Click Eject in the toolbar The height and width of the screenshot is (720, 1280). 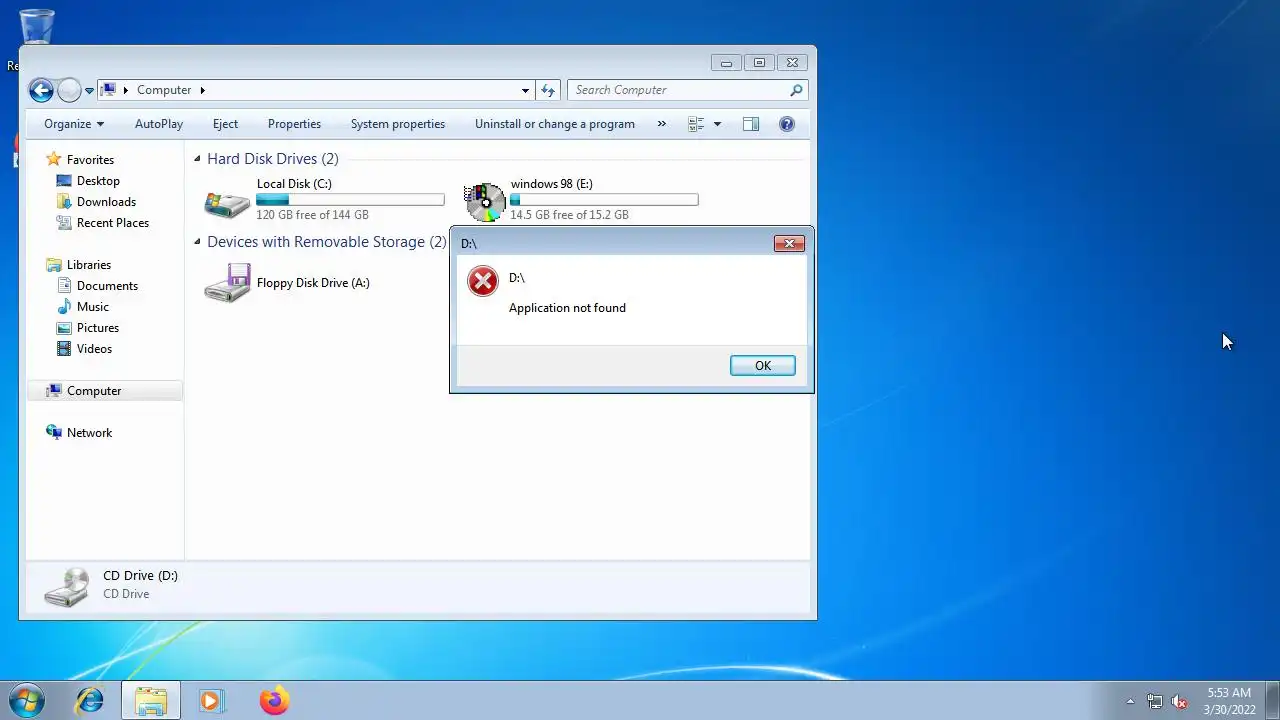coord(225,124)
